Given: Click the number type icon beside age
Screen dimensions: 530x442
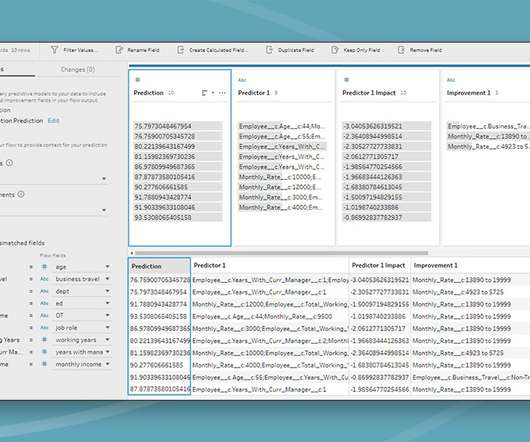Looking at the screenshot, I should pyautogui.click(x=44, y=267).
